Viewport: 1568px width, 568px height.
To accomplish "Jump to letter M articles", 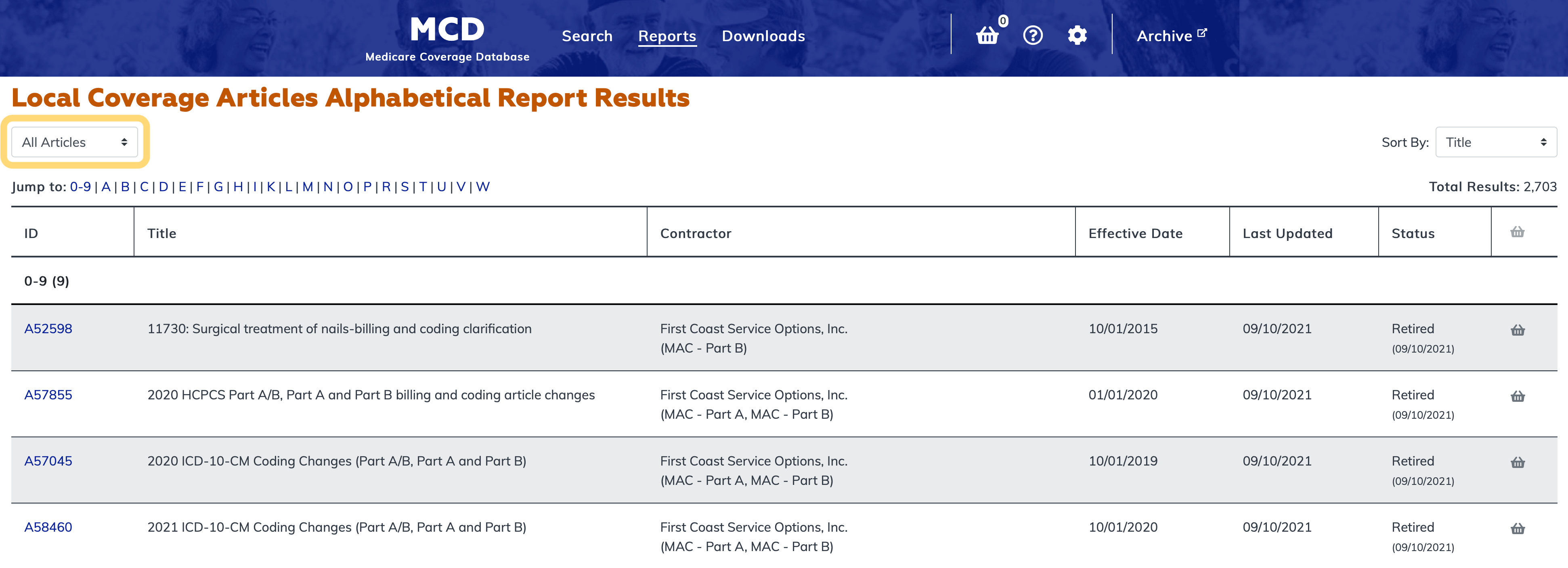I will 307,187.
